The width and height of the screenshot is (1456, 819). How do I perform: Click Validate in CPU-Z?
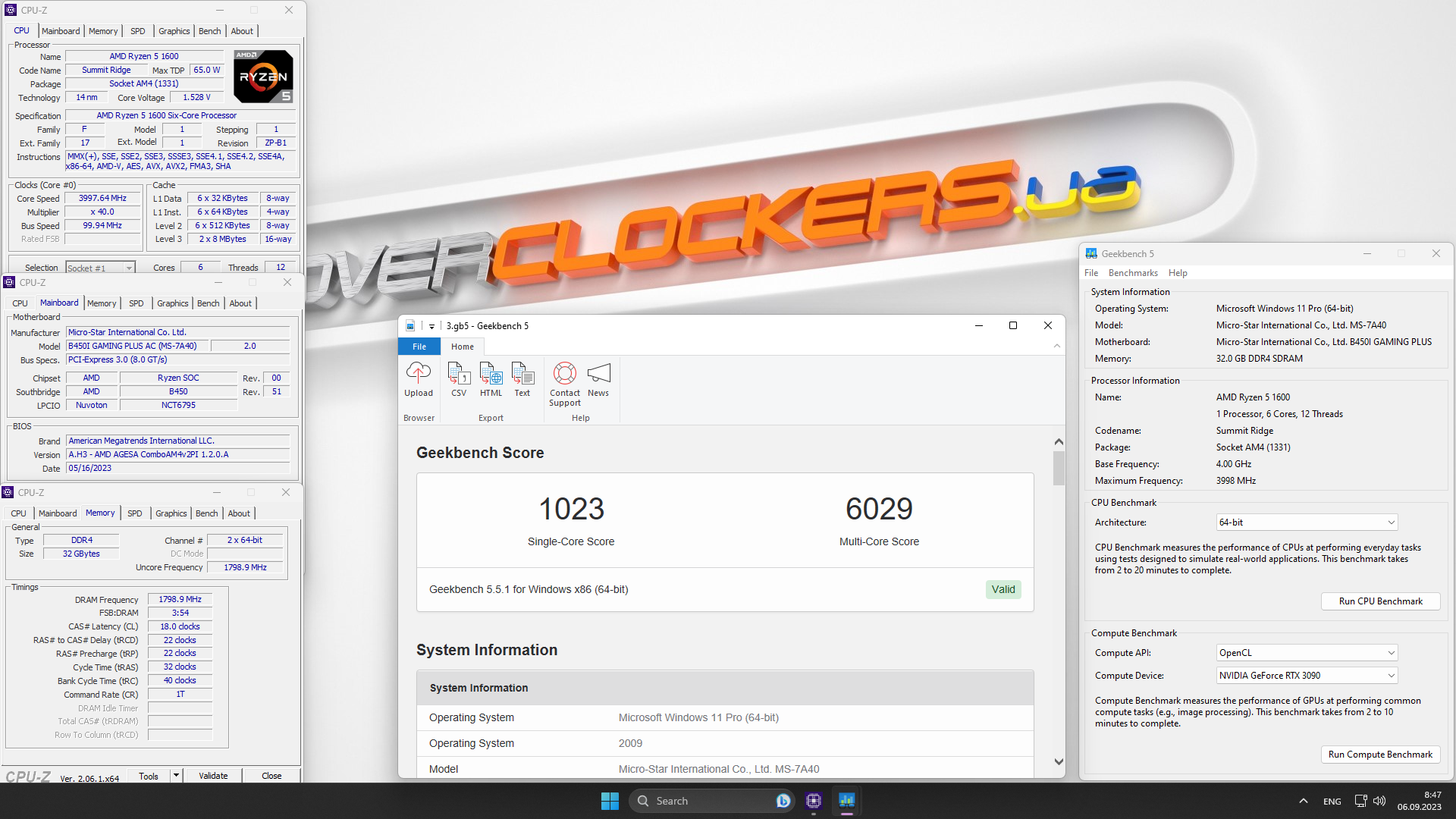pos(213,776)
